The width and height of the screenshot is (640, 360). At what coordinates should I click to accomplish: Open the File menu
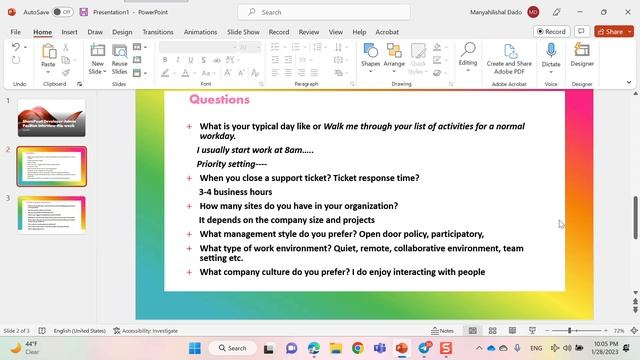pyautogui.click(x=16, y=32)
